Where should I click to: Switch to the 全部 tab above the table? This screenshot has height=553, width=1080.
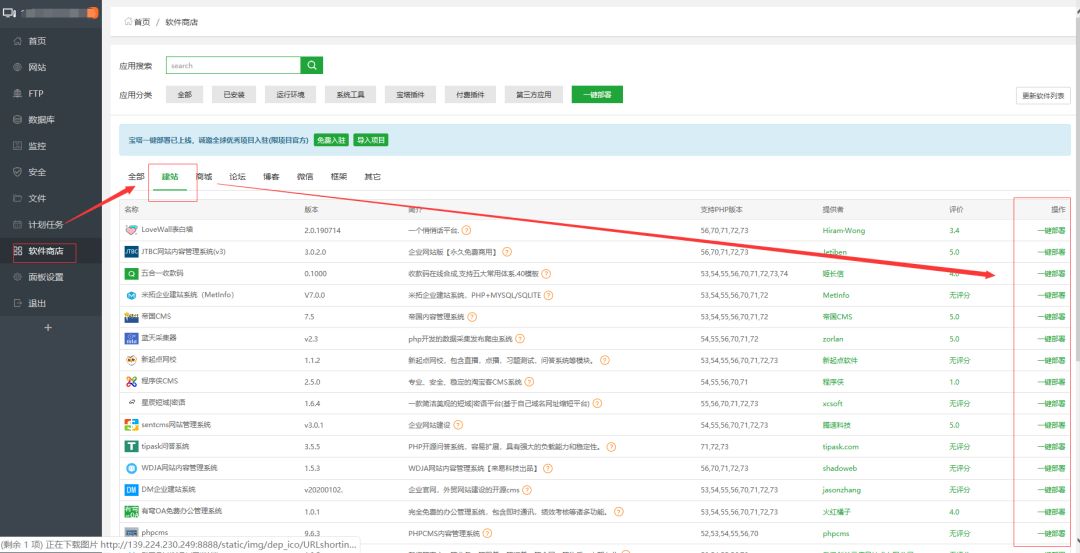136,177
